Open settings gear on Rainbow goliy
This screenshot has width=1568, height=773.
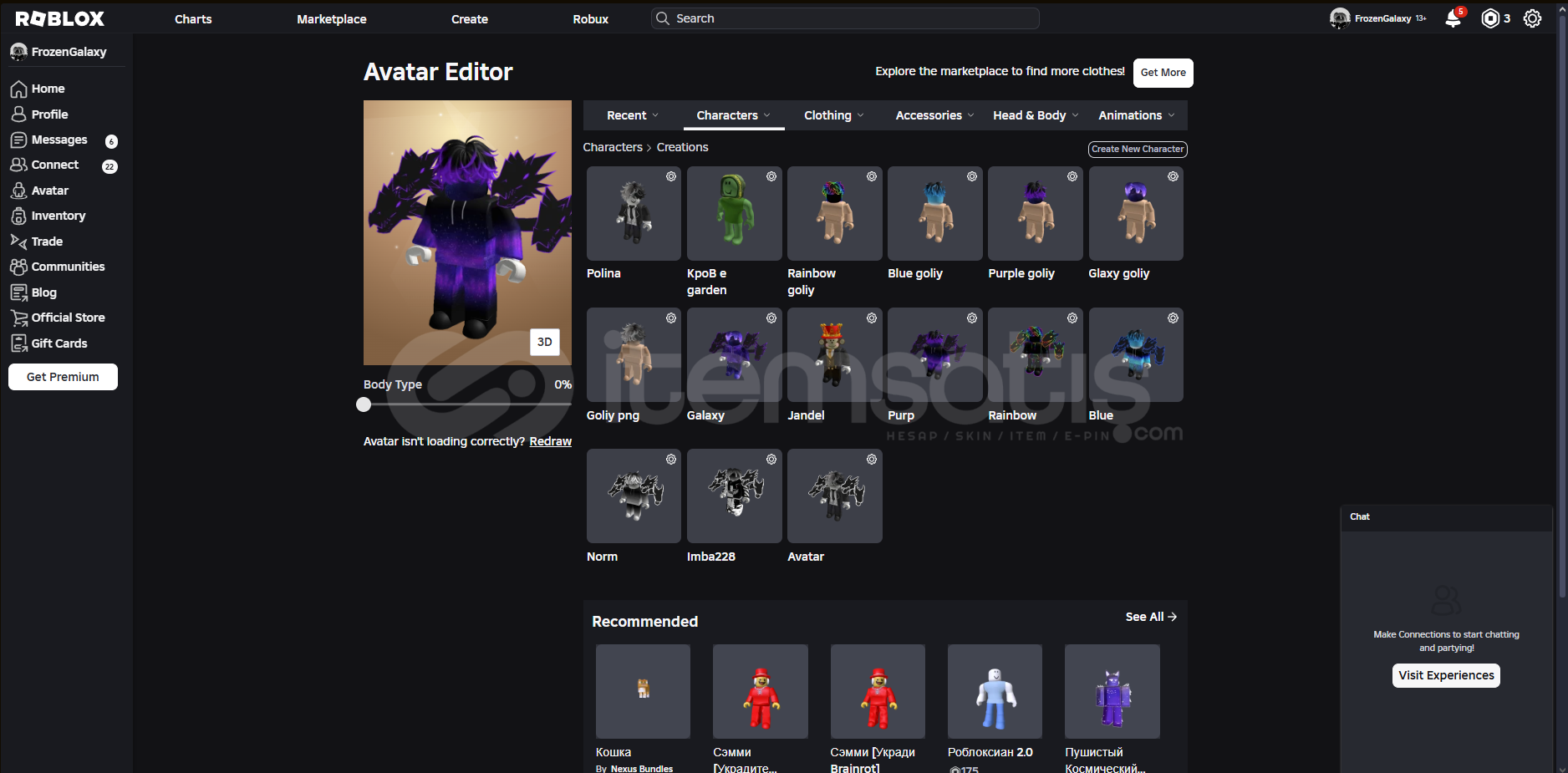[x=872, y=176]
